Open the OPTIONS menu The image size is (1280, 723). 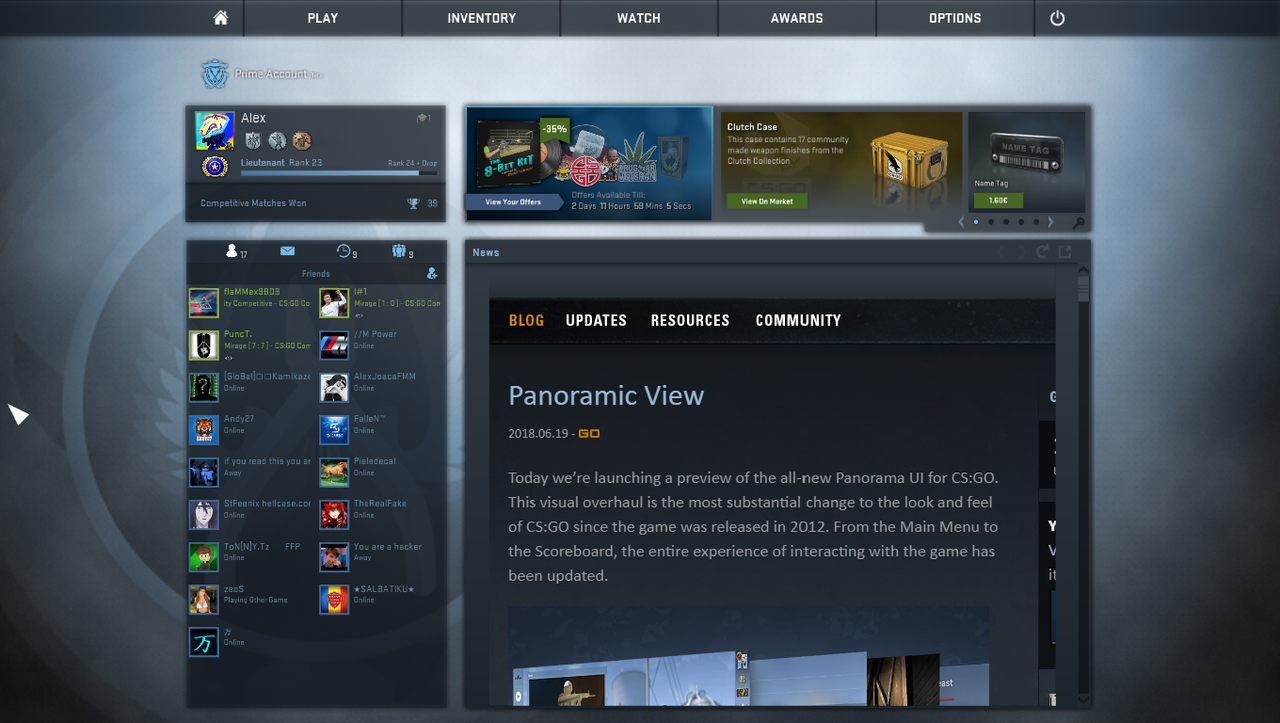(955, 18)
